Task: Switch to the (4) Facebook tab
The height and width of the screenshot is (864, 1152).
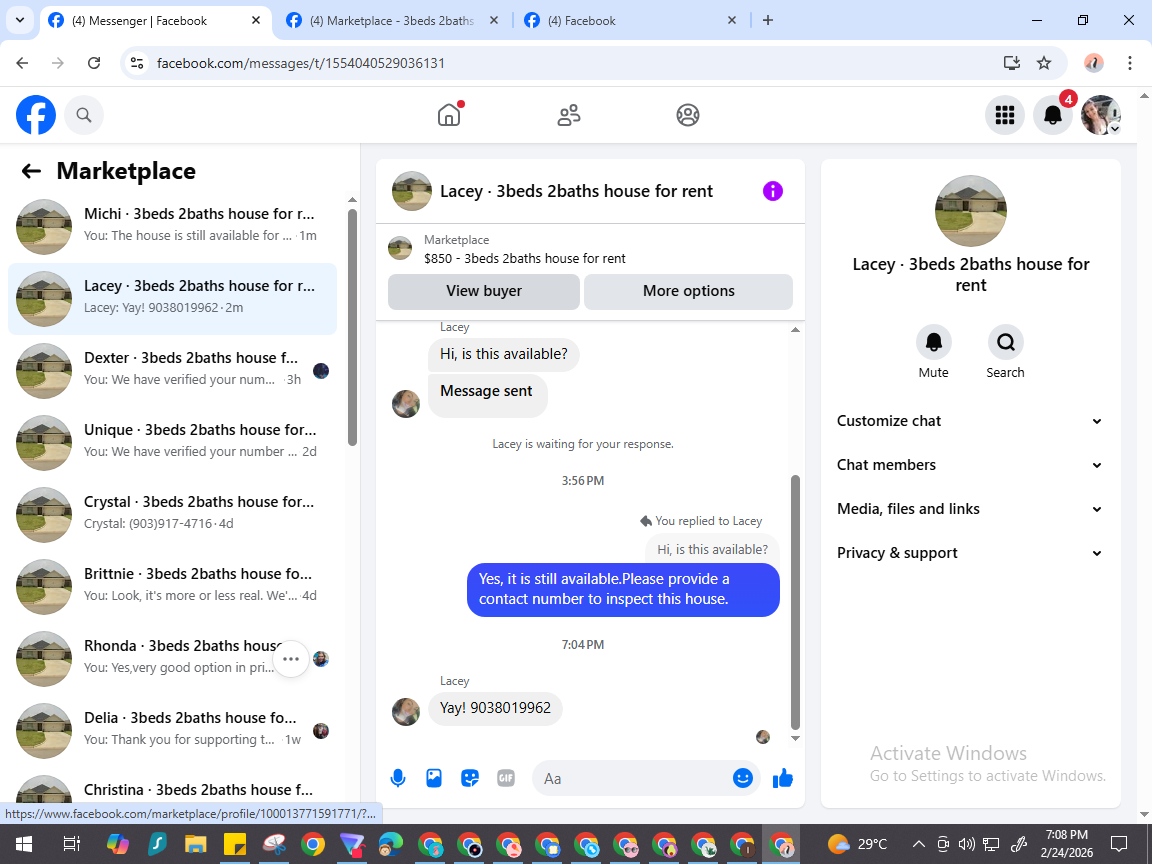Action: coord(629,21)
